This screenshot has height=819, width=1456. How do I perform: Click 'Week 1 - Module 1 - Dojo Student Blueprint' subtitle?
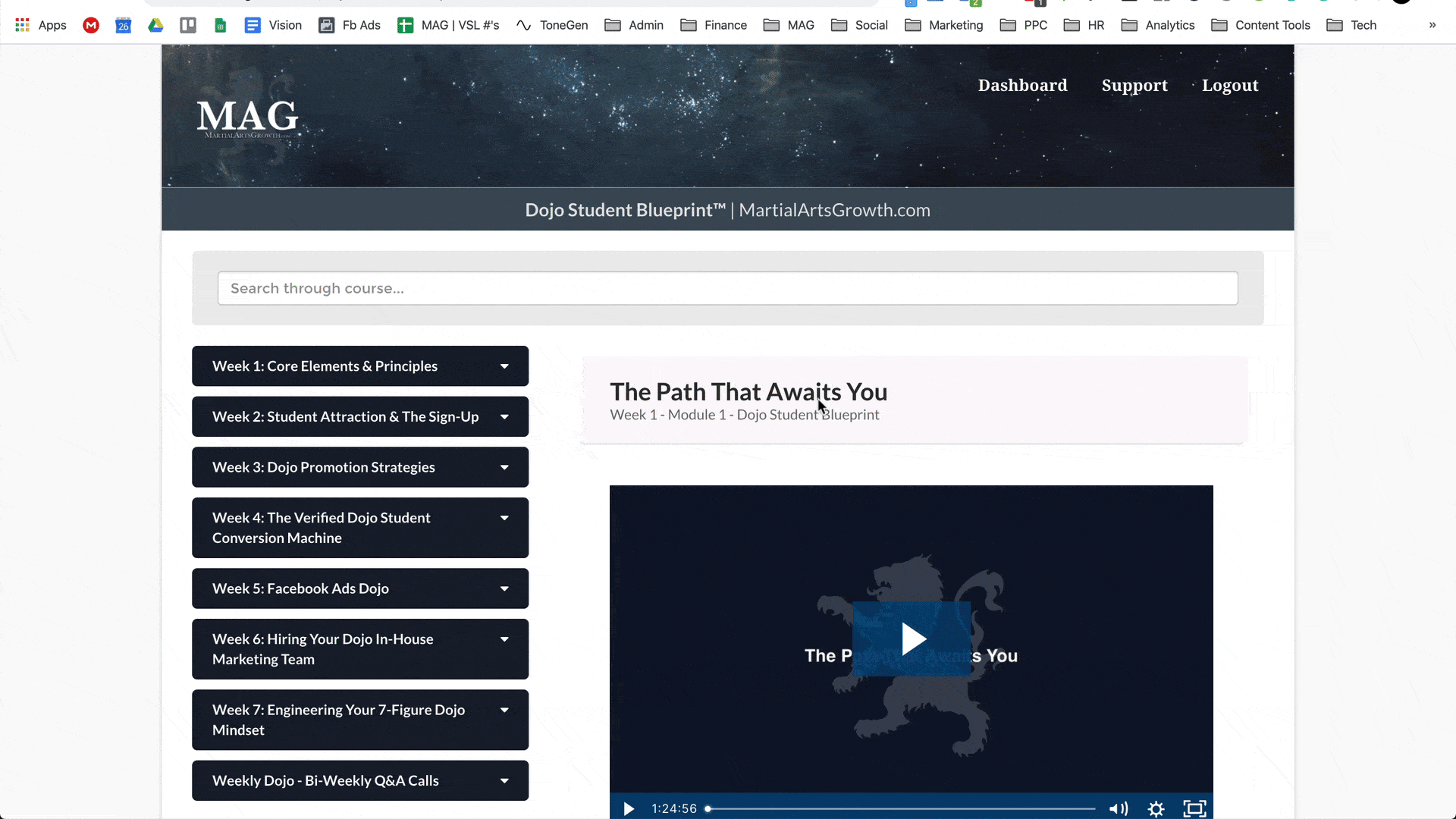pos(745,415)
